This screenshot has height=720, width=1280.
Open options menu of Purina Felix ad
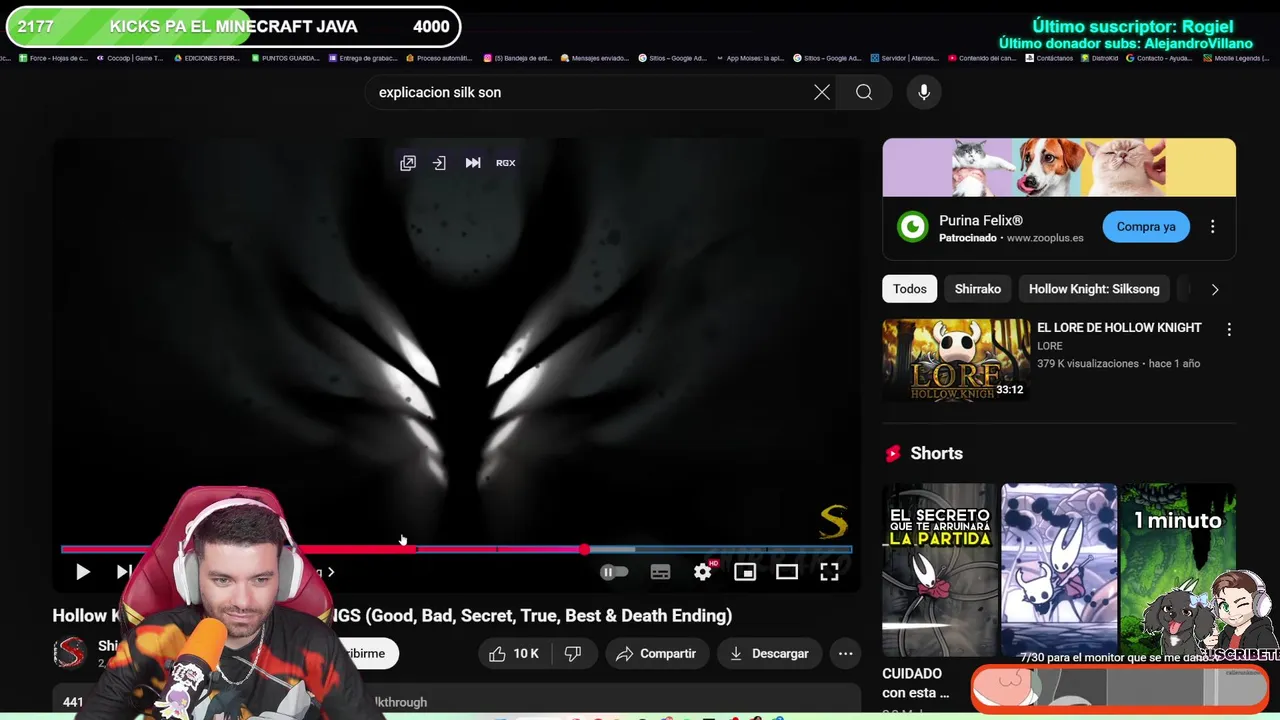tap(1212, 227)
